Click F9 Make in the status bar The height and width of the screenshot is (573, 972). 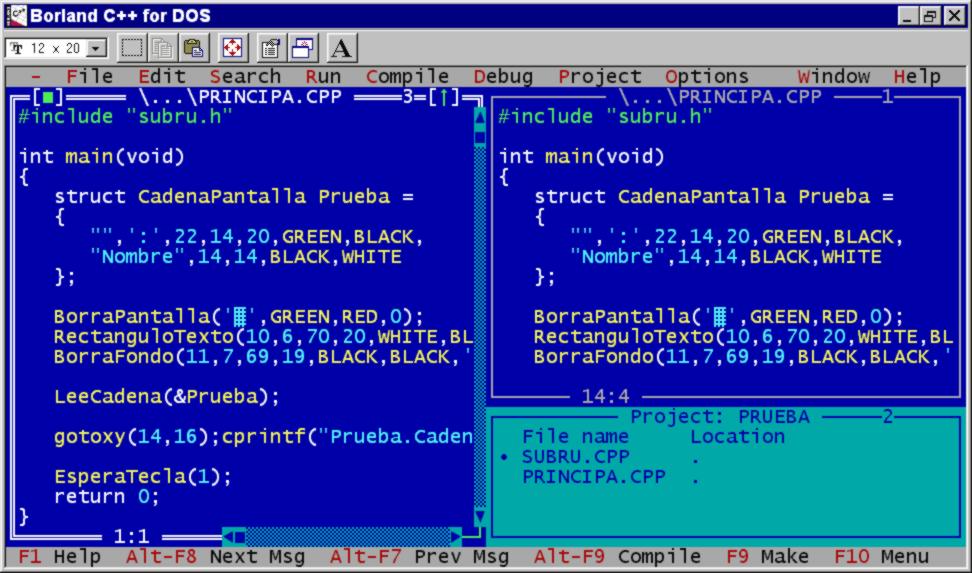[x=767, y=556]
